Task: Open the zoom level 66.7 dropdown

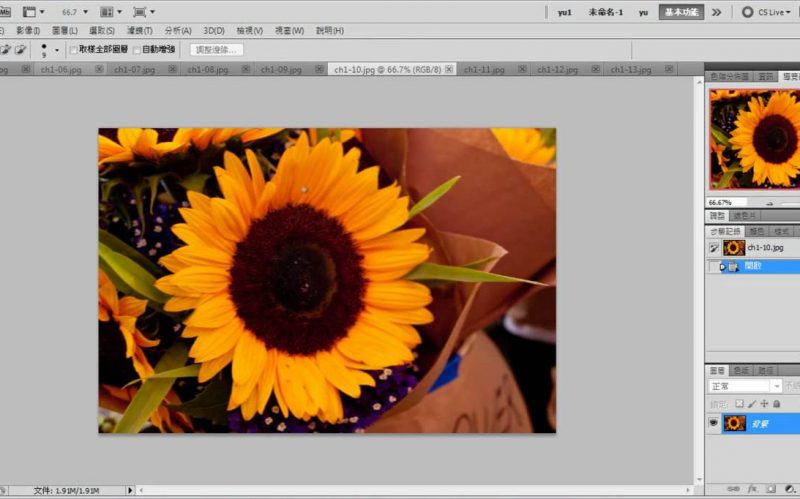Action: pyautogui.click(x=75, y=12)
